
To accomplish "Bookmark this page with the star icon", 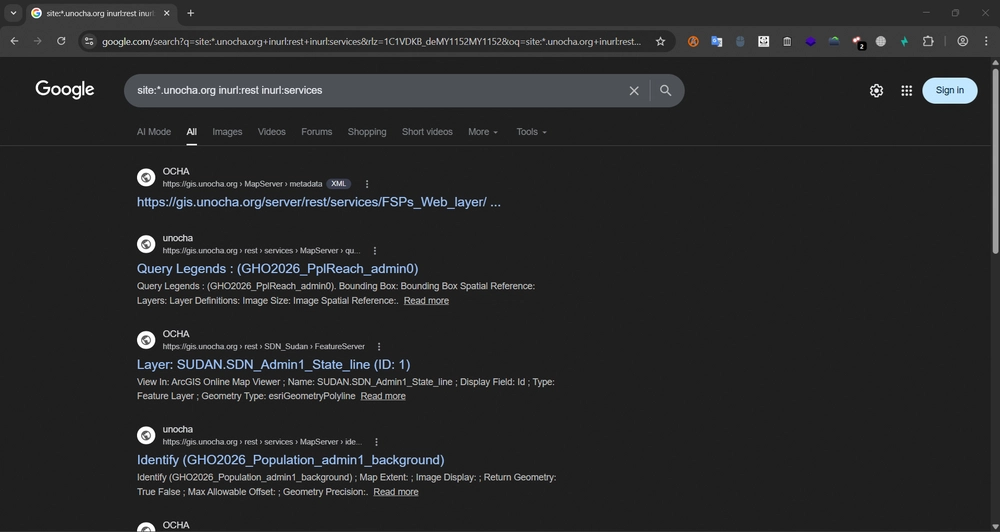I will point(660,41).
